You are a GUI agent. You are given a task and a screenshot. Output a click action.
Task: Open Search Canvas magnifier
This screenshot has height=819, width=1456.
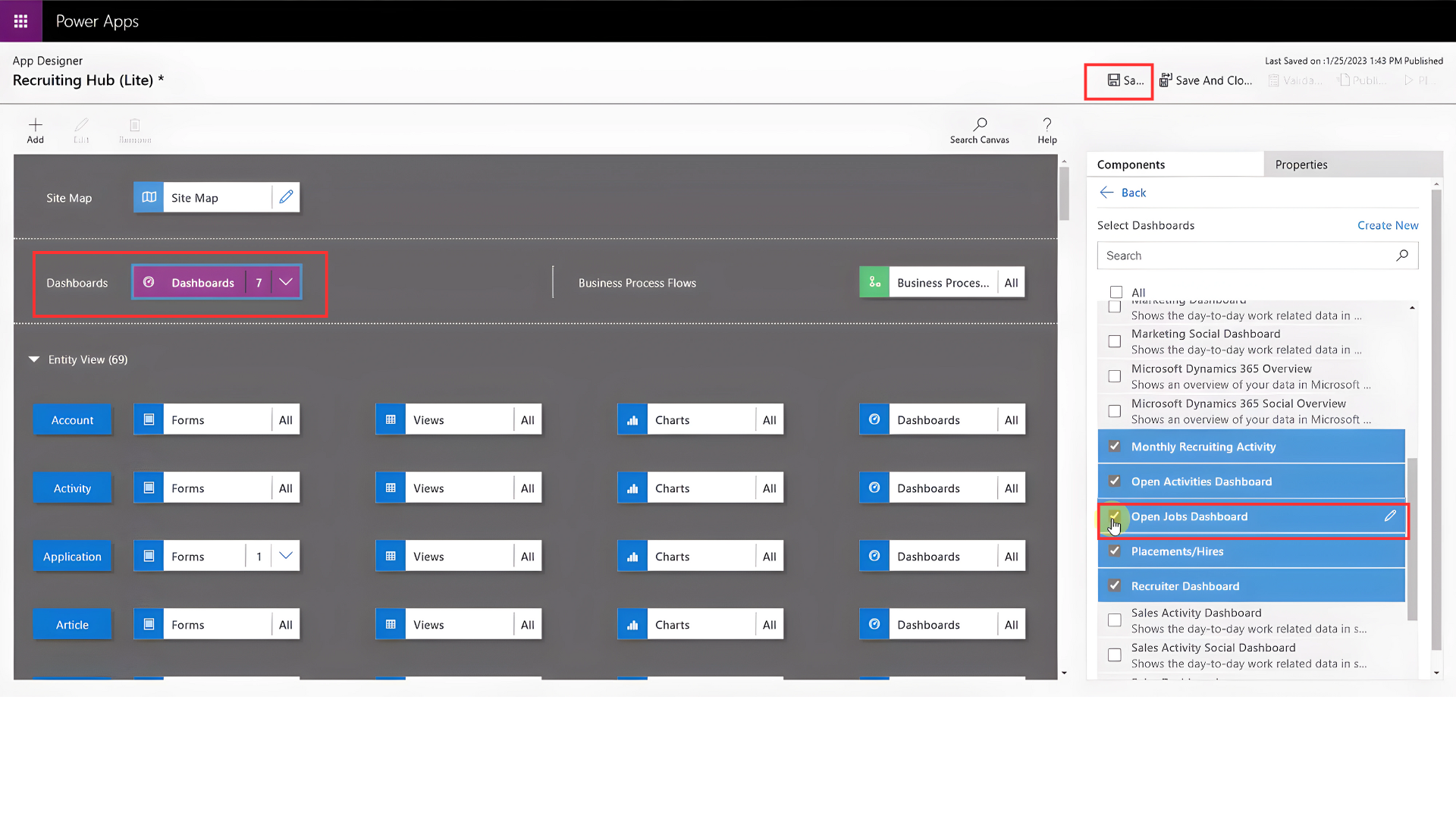pyautogui.click(x=980, y=124)
